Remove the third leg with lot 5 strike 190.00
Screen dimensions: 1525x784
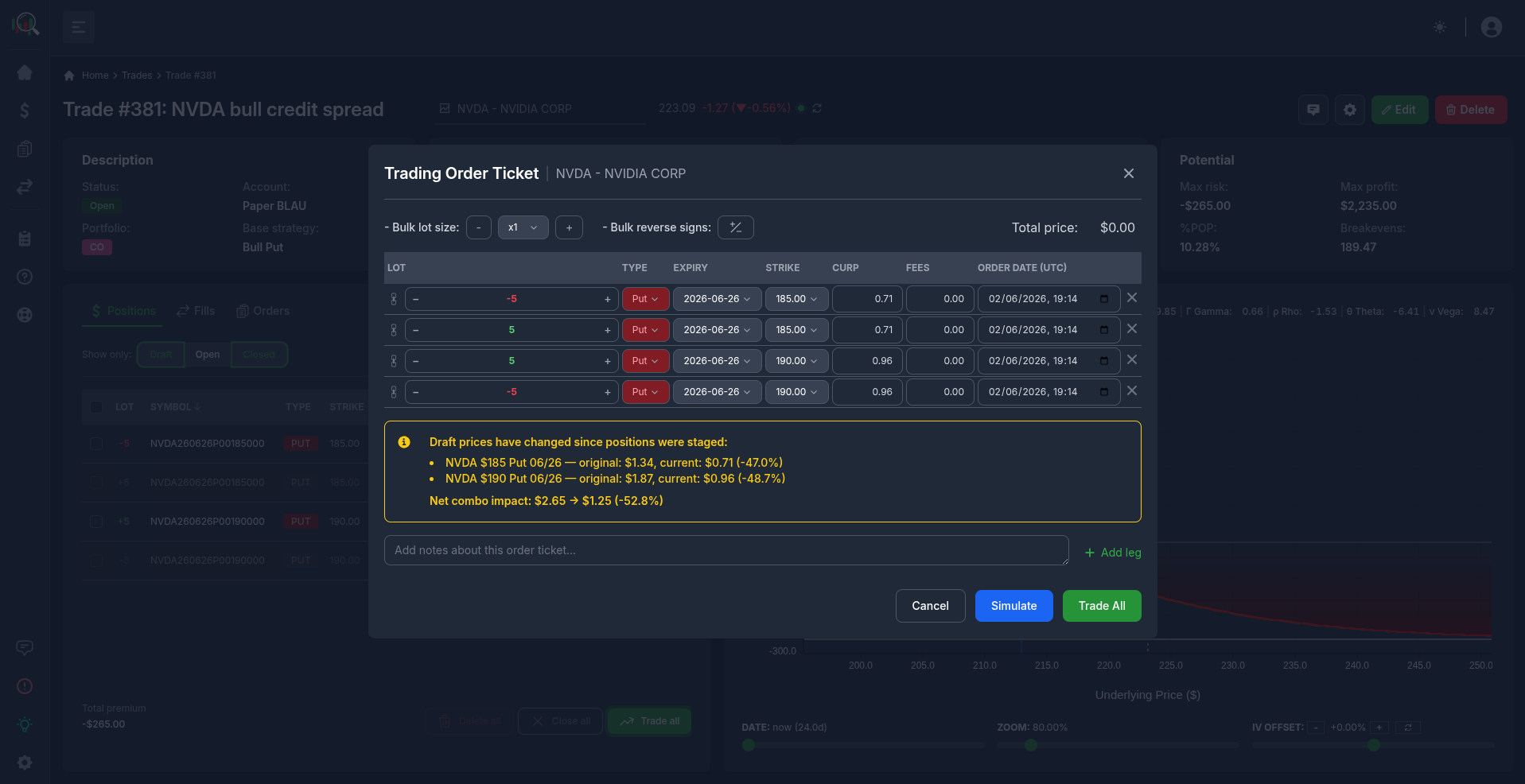[1132, 360]
